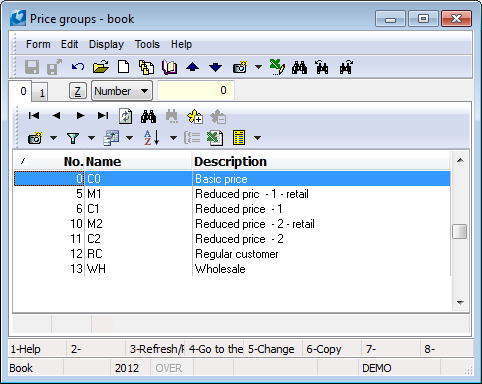Click the 3-Refresh function key button
The height and width of the screenshot is (384, 482).
155,349
